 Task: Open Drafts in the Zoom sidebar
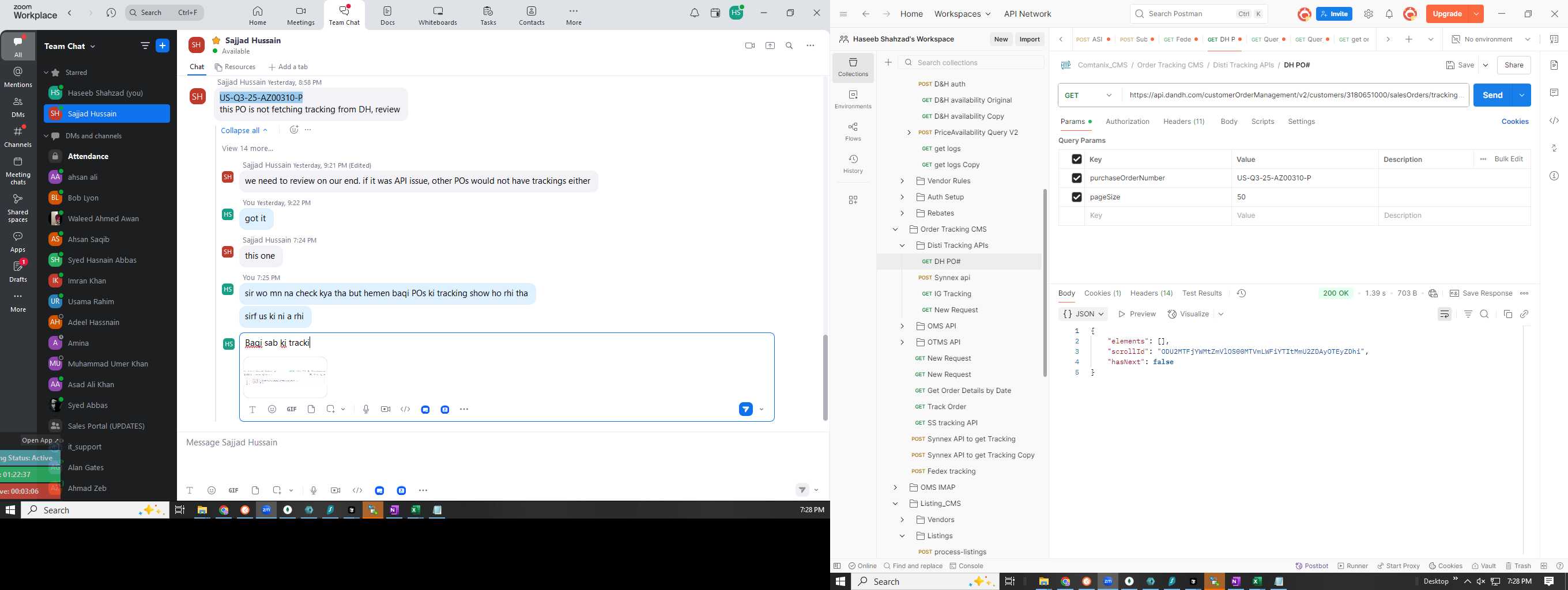(x=18, y=271)
